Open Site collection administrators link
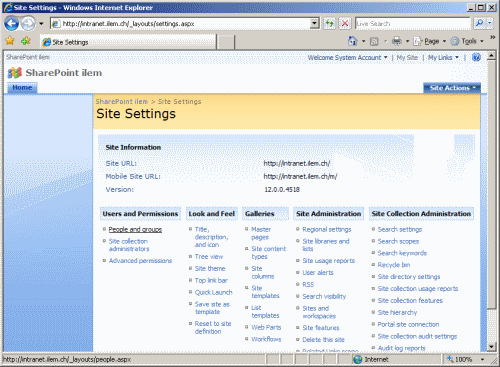The width and height of the screenshot is (500, 367). click(x=129, y=245)
